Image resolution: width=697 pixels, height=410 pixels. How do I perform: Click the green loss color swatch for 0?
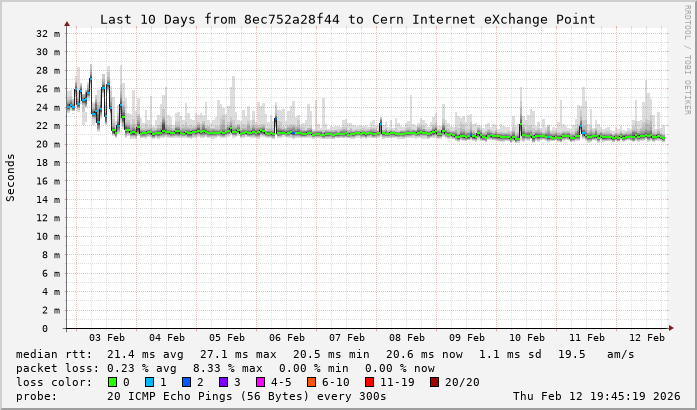click(x=112, y=382)
